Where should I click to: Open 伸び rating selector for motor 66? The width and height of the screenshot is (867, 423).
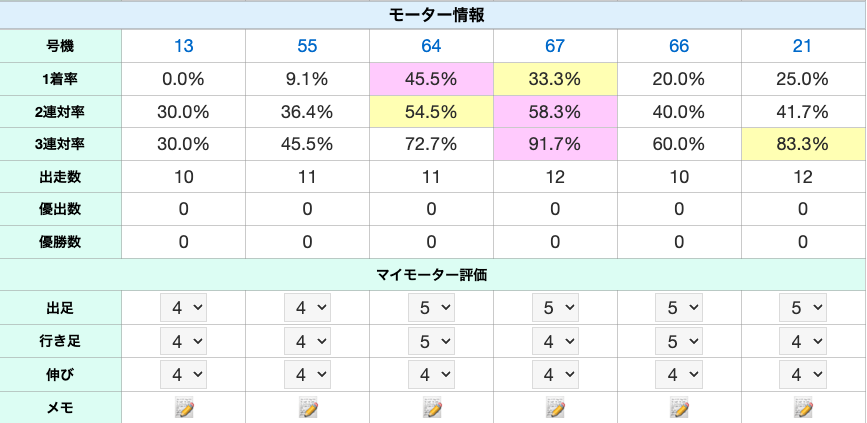coord(680,374)
